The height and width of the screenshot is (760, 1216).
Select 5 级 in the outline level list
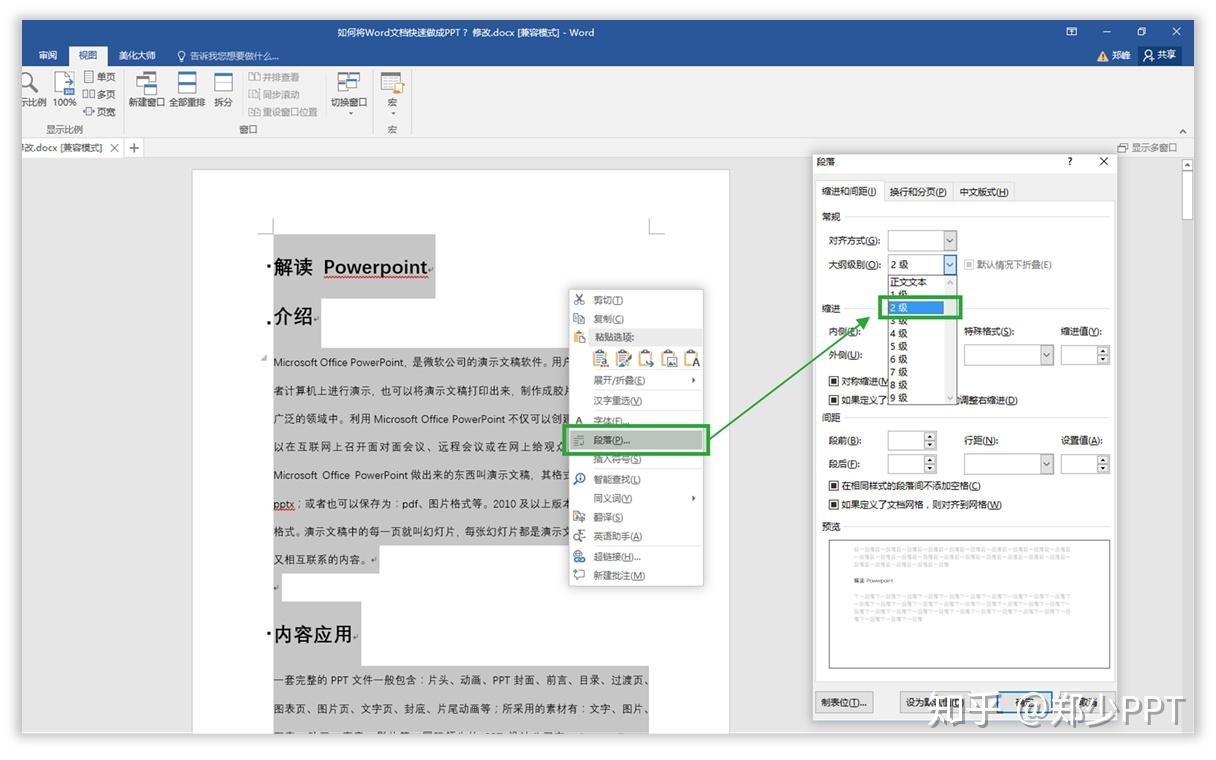(x=915, y=346)
